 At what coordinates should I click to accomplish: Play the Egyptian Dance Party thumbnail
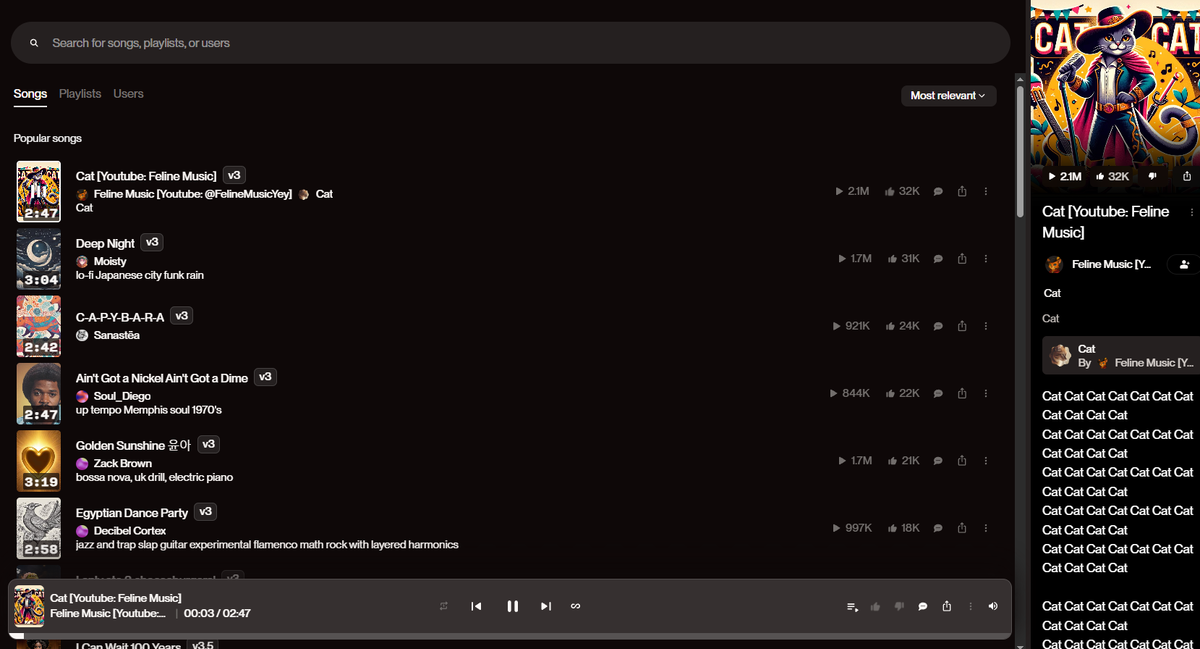(x=39, y=529)
